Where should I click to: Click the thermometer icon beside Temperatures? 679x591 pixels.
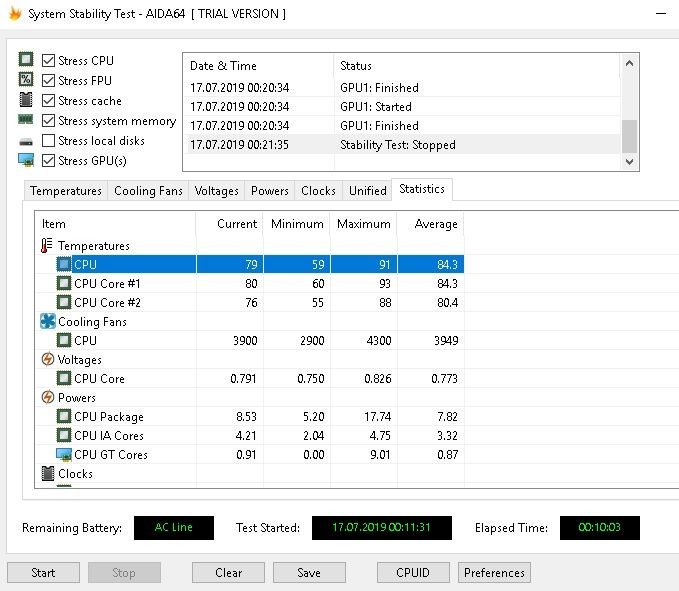pos(47,245)
